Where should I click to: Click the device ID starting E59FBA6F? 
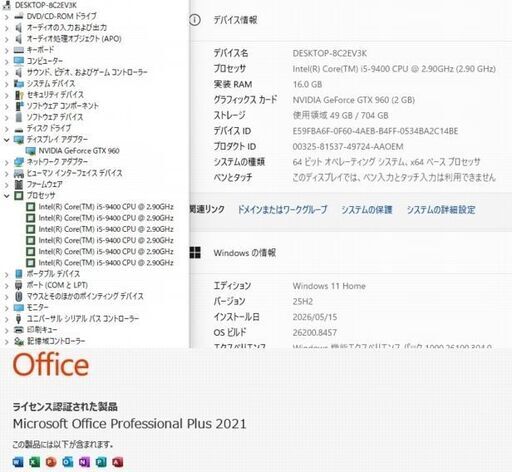pos(375,131)
